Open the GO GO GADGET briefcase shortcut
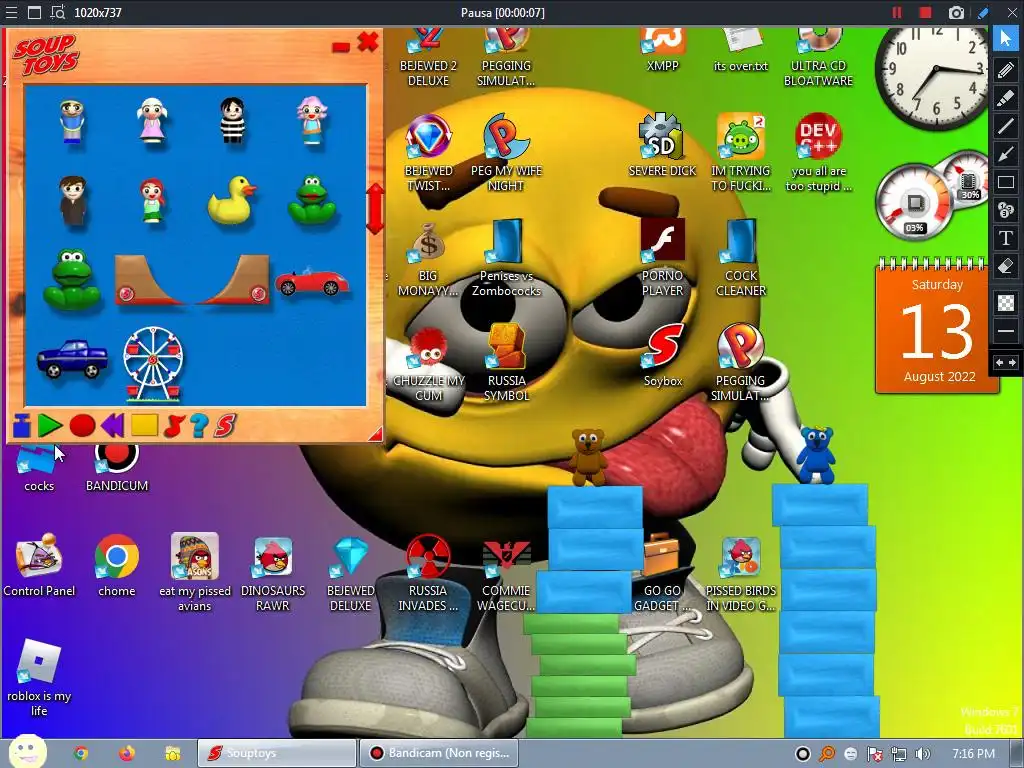Viewport: 1024px width, 768px height. pyautogui.click(x=662, y=573)
